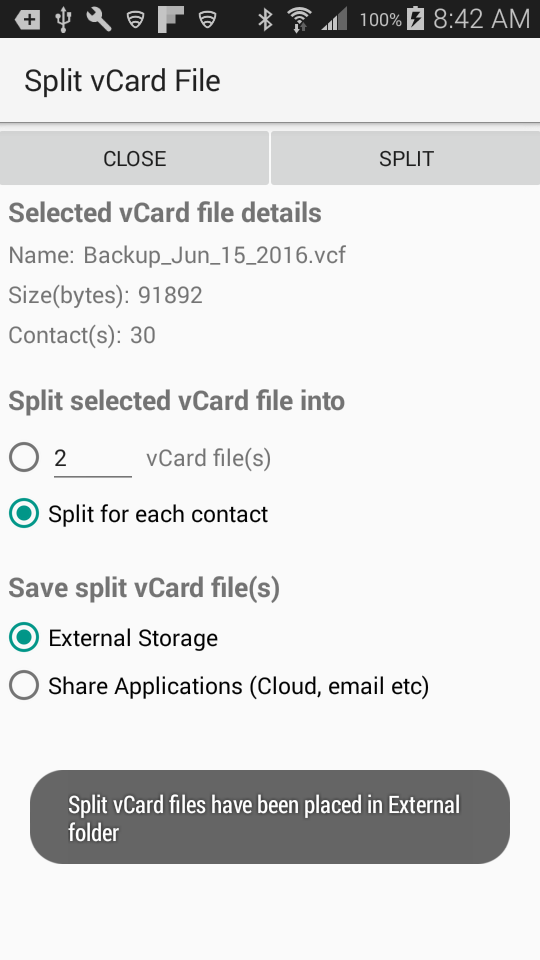Image resolution: width=540 pixels, height=960 pixels.
Task: Tap the USB connection status icon
Action: tap(63, 20)
